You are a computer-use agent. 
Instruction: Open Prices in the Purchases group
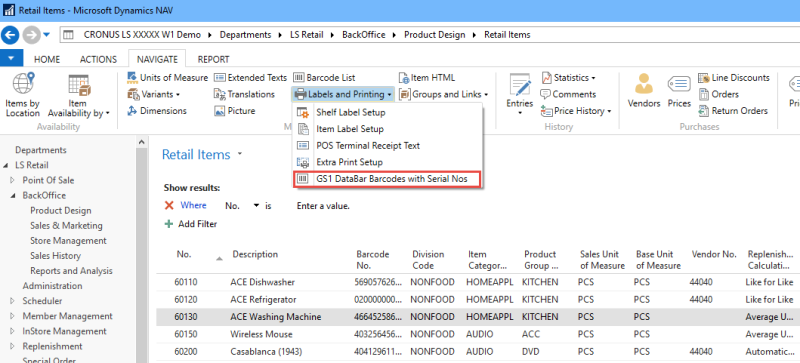click(679, 91)
